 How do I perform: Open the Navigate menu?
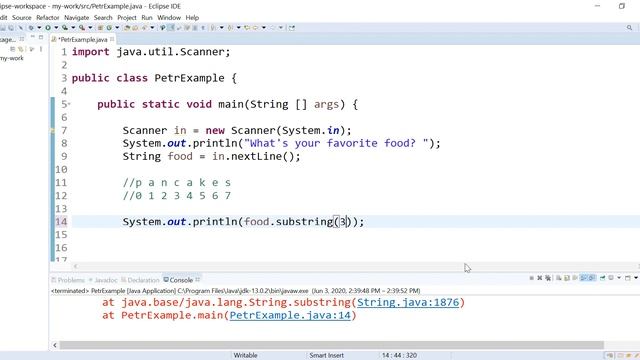click(76, 18)
